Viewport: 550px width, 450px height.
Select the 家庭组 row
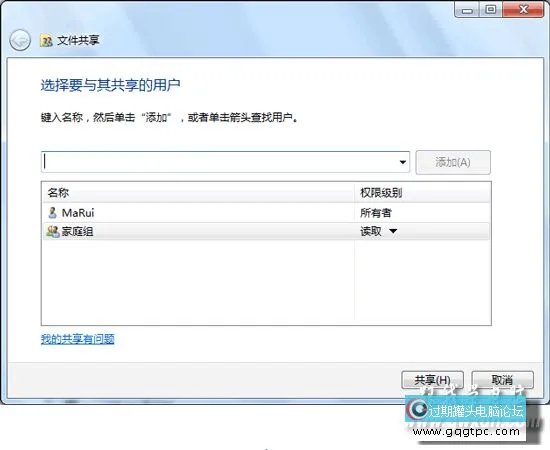(266, 231)
